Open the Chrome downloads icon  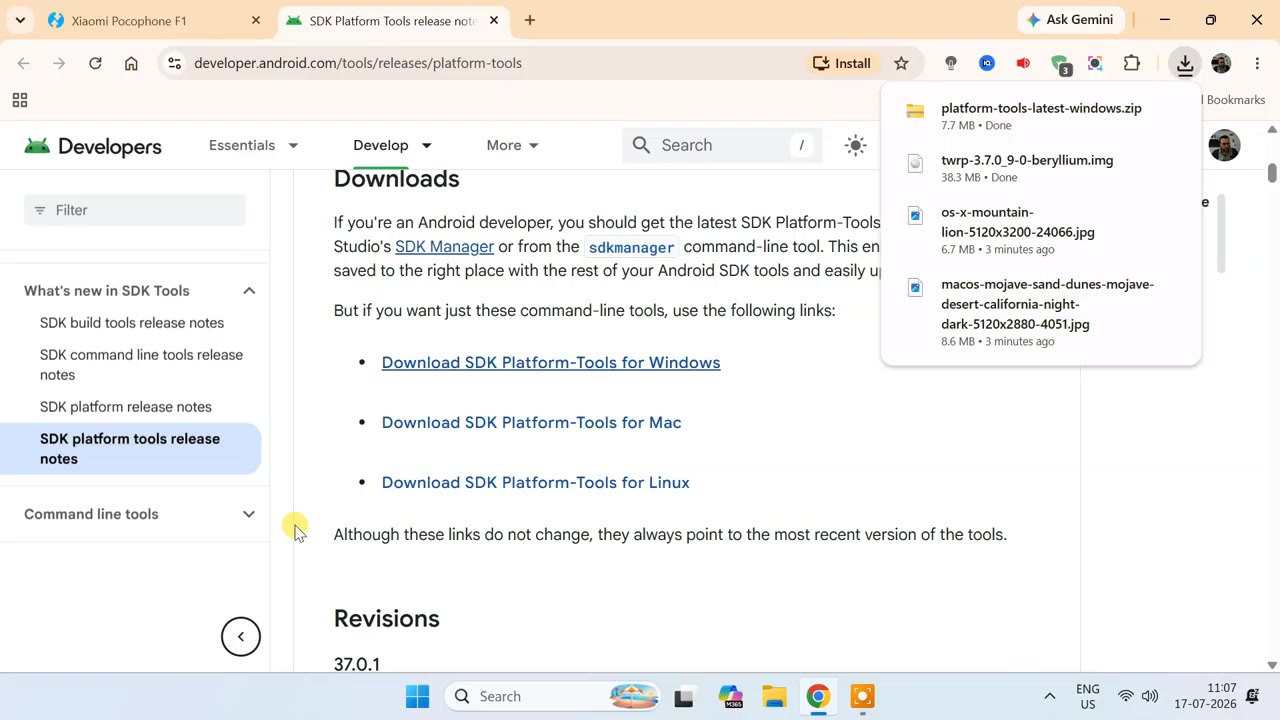click(x=1185, y=63)
